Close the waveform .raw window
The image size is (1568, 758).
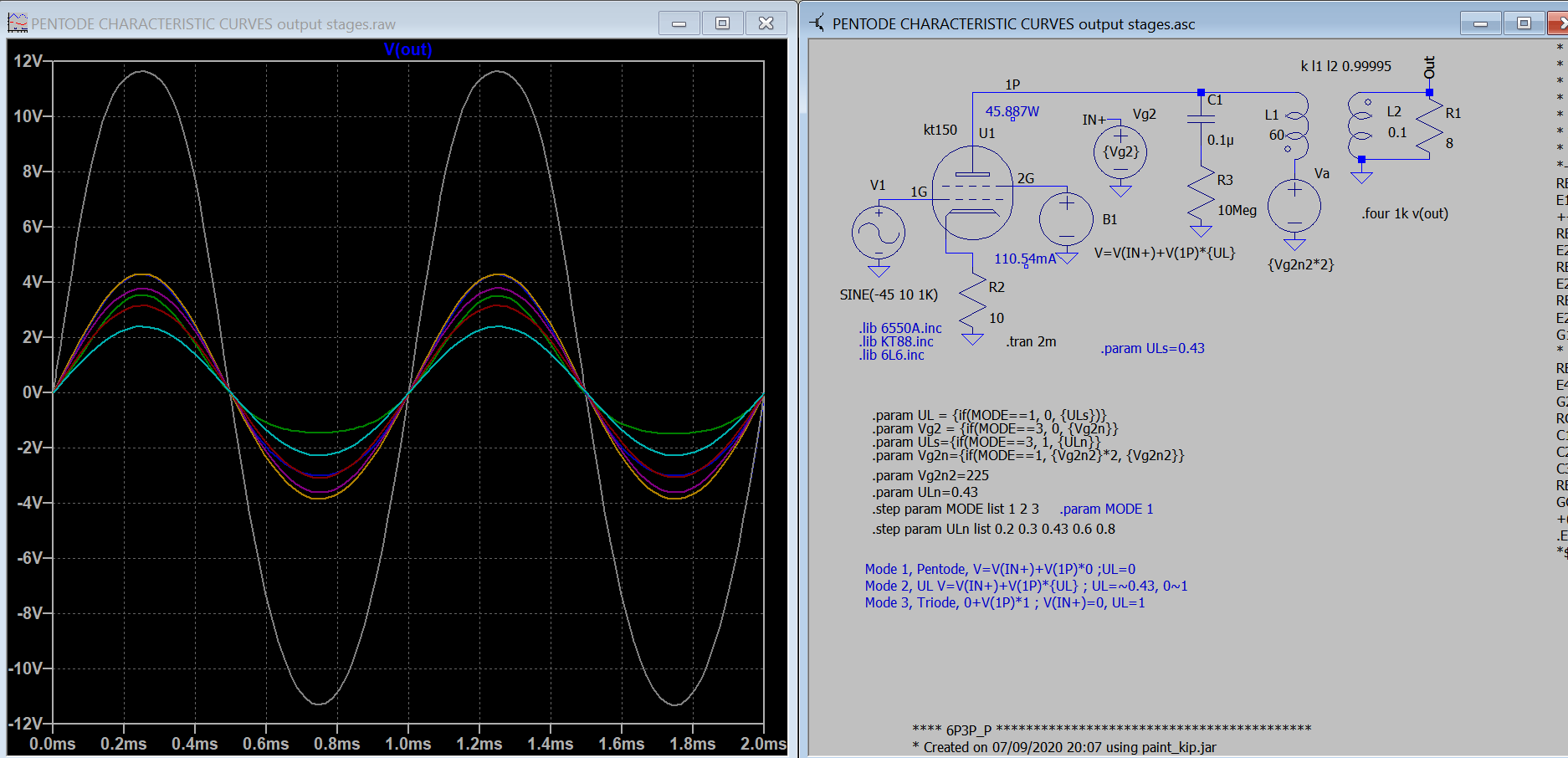coord(766,23)
